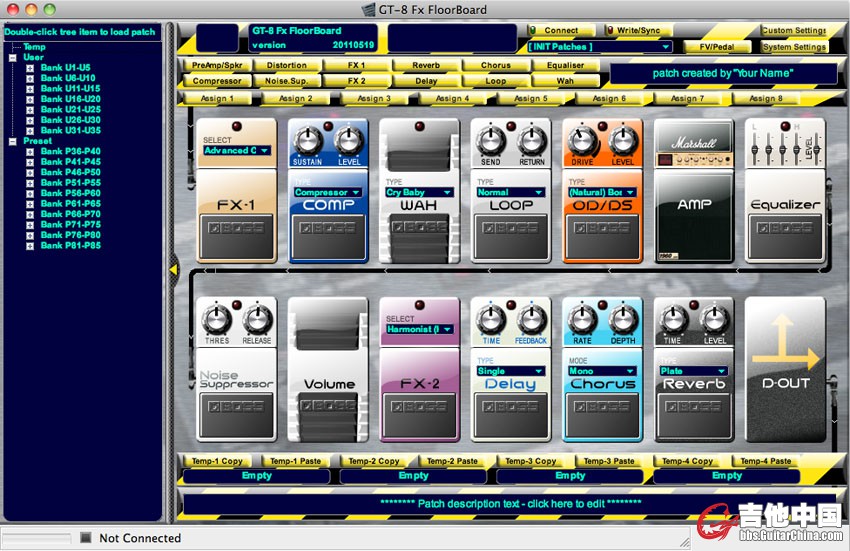The image size is (850, 551).
Task: Open the Chorus mode Mono dropdown
Action: tap(602, 371)
